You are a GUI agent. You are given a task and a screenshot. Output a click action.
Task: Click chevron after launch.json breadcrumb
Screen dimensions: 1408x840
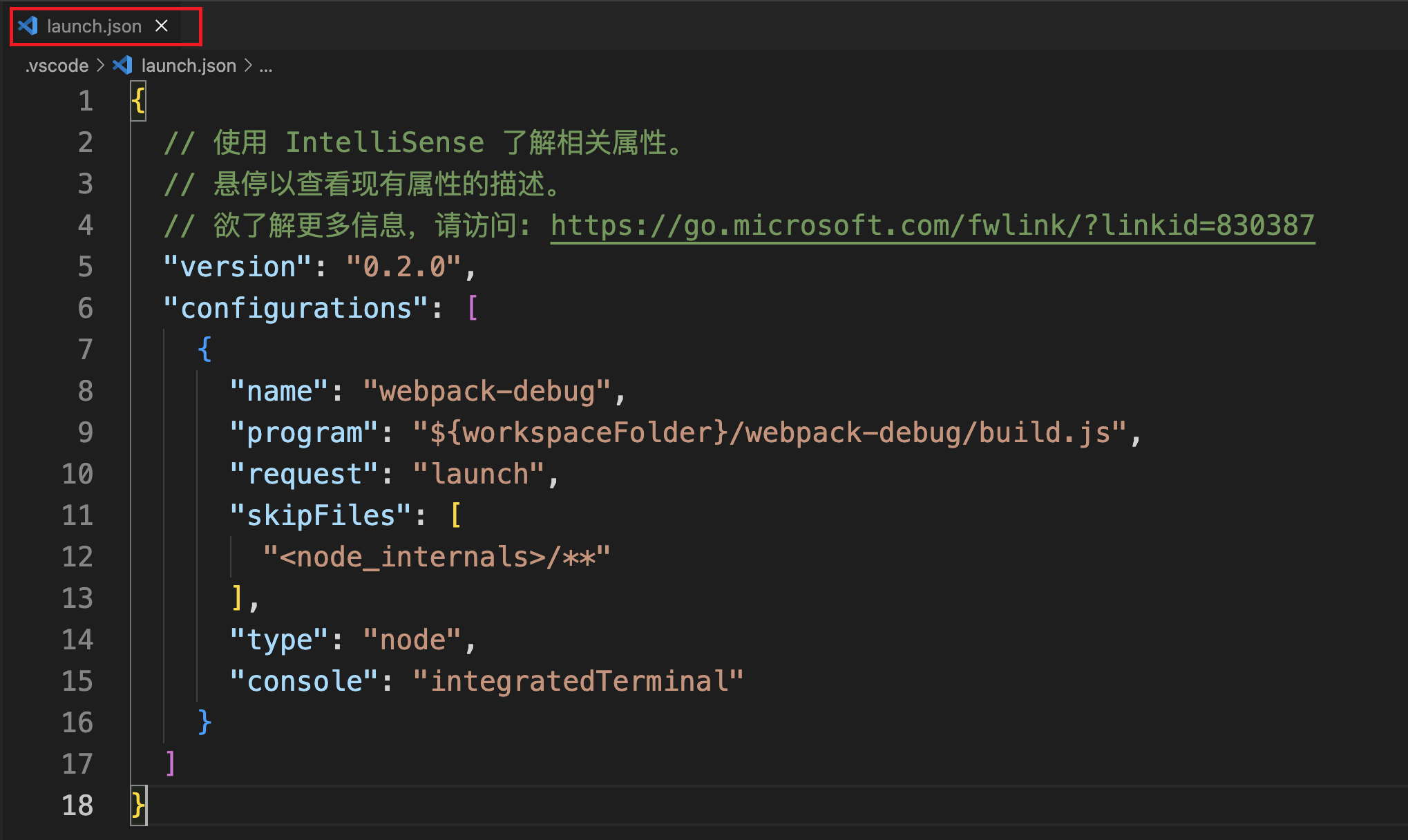pyautogui.click(x=248, y=66)
